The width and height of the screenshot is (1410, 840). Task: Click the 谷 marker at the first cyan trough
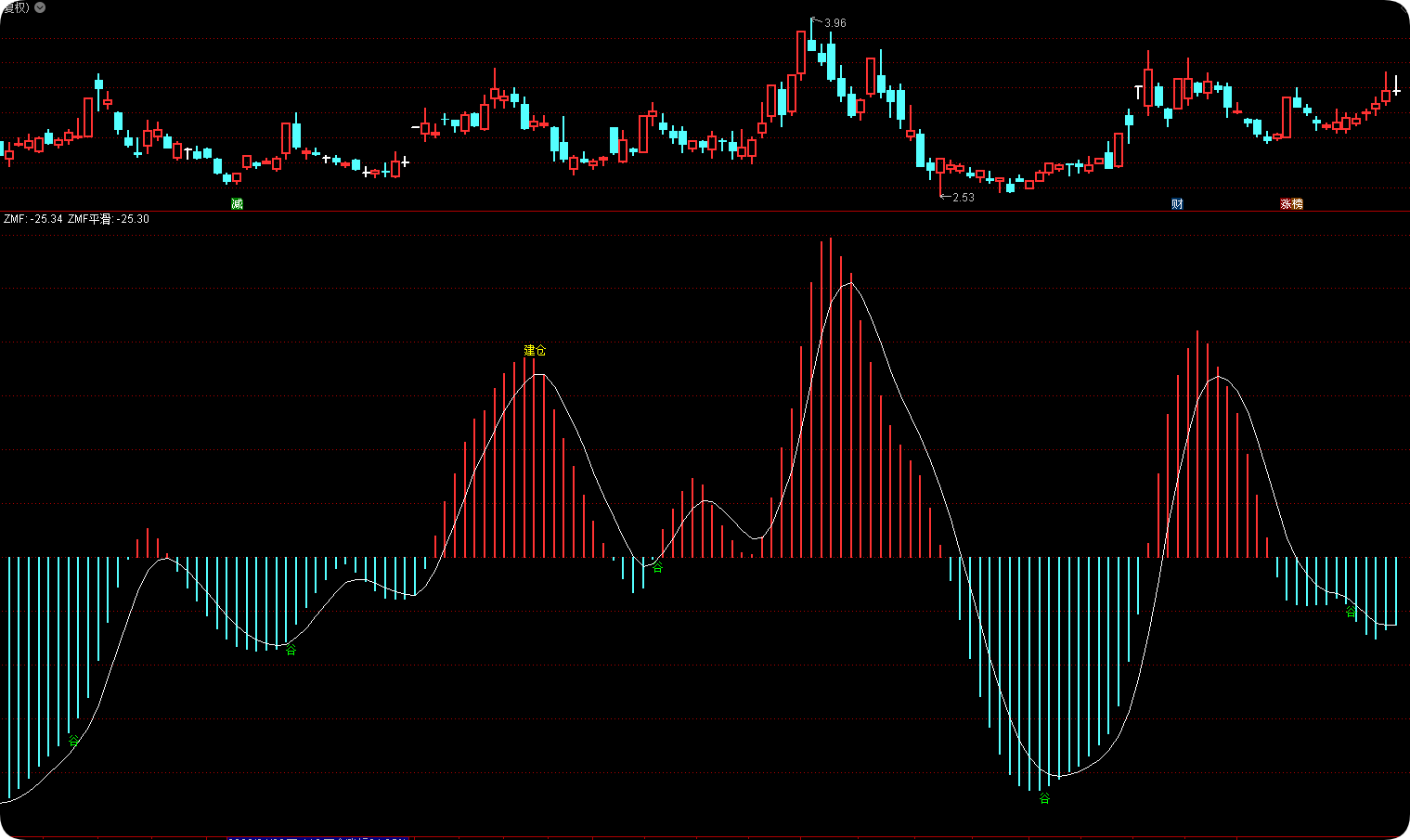[x=73, y=740]
